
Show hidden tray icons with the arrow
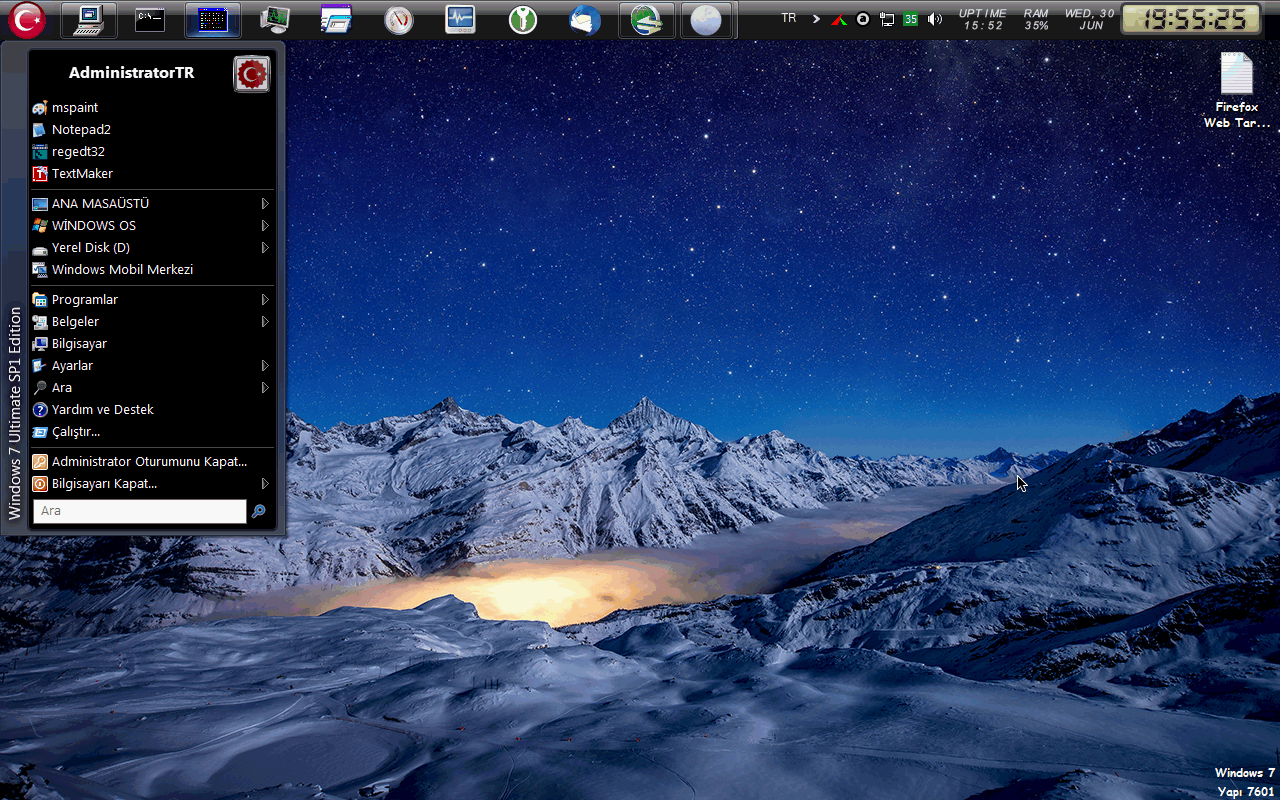tap(816, 19)
